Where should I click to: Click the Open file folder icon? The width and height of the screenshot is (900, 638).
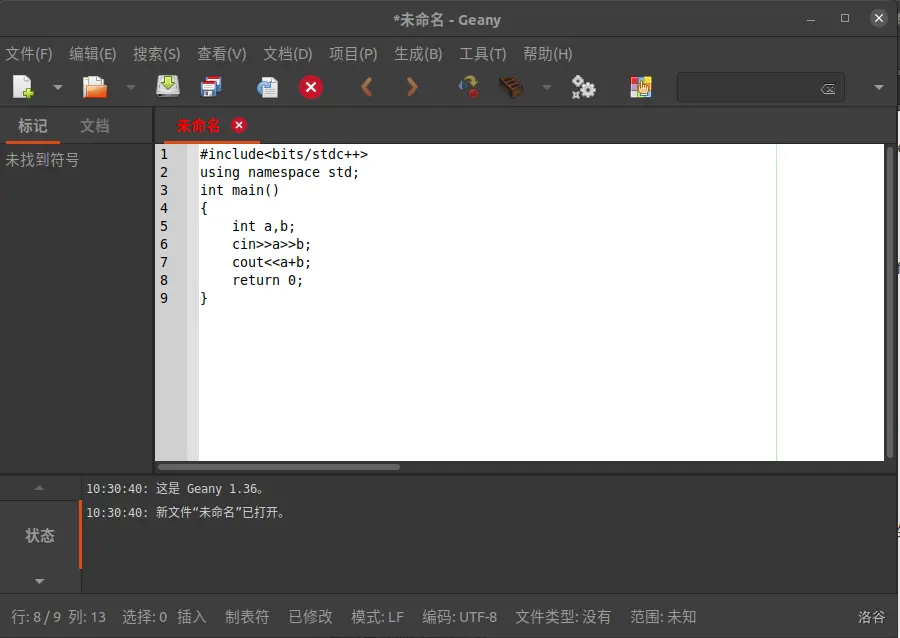pyautogui.click(x=95, y=88)
